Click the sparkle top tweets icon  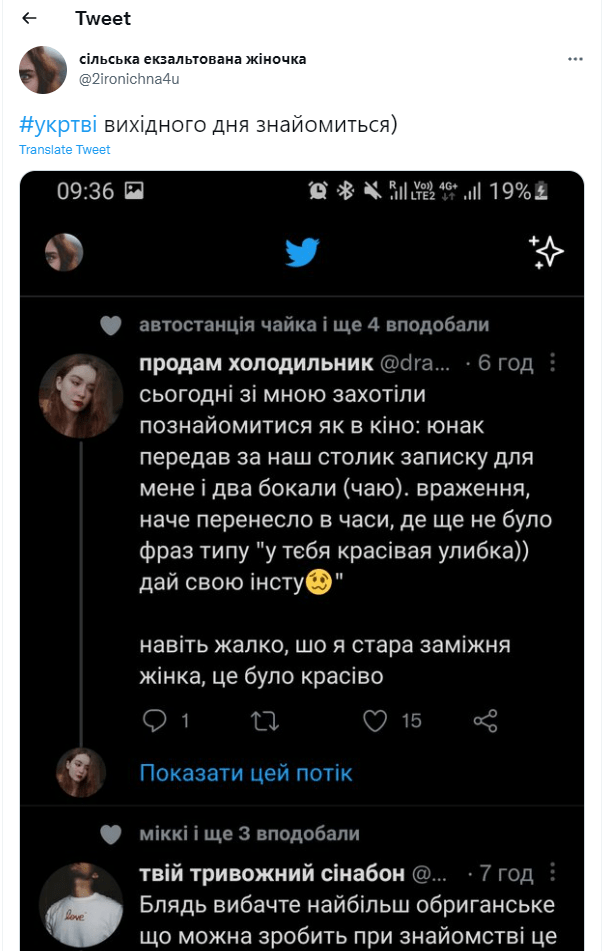pos(546,253)
